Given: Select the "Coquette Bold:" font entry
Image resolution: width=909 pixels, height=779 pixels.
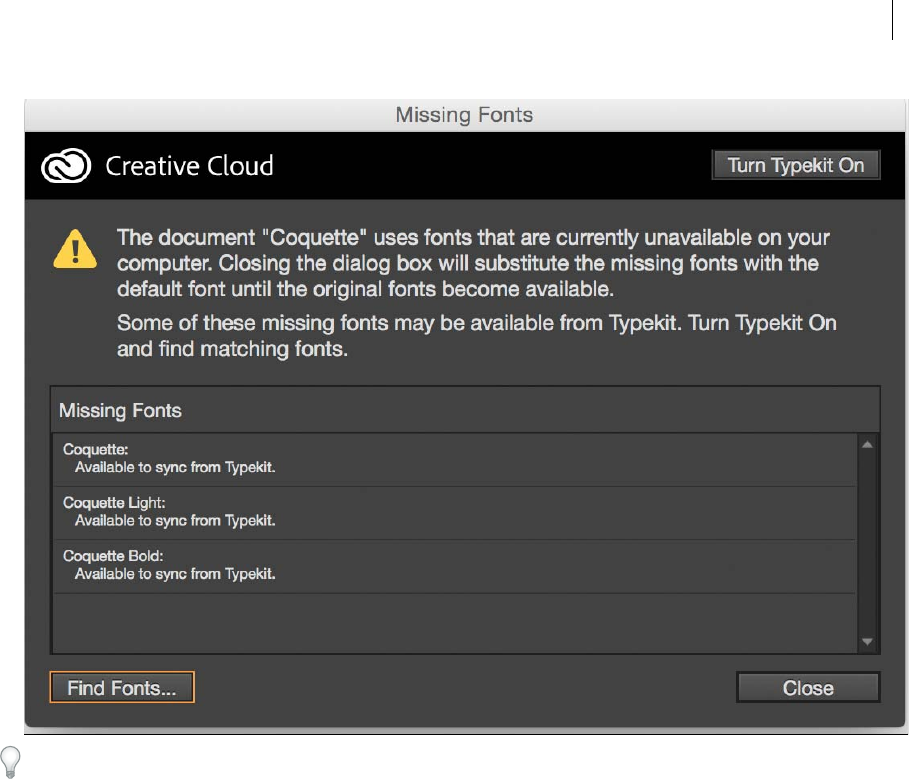Looking at the screenshot, I should point(454,566).
